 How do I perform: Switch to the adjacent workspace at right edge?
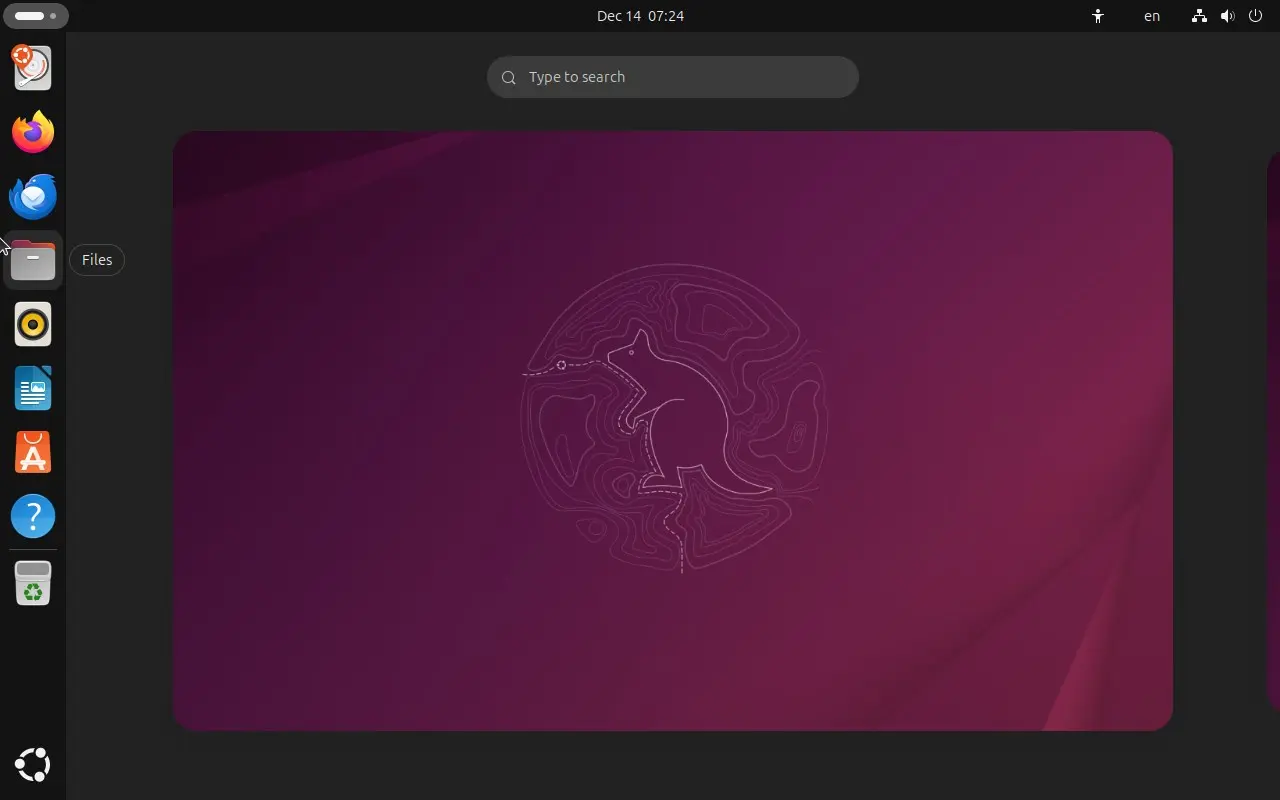pos(1273,430)
